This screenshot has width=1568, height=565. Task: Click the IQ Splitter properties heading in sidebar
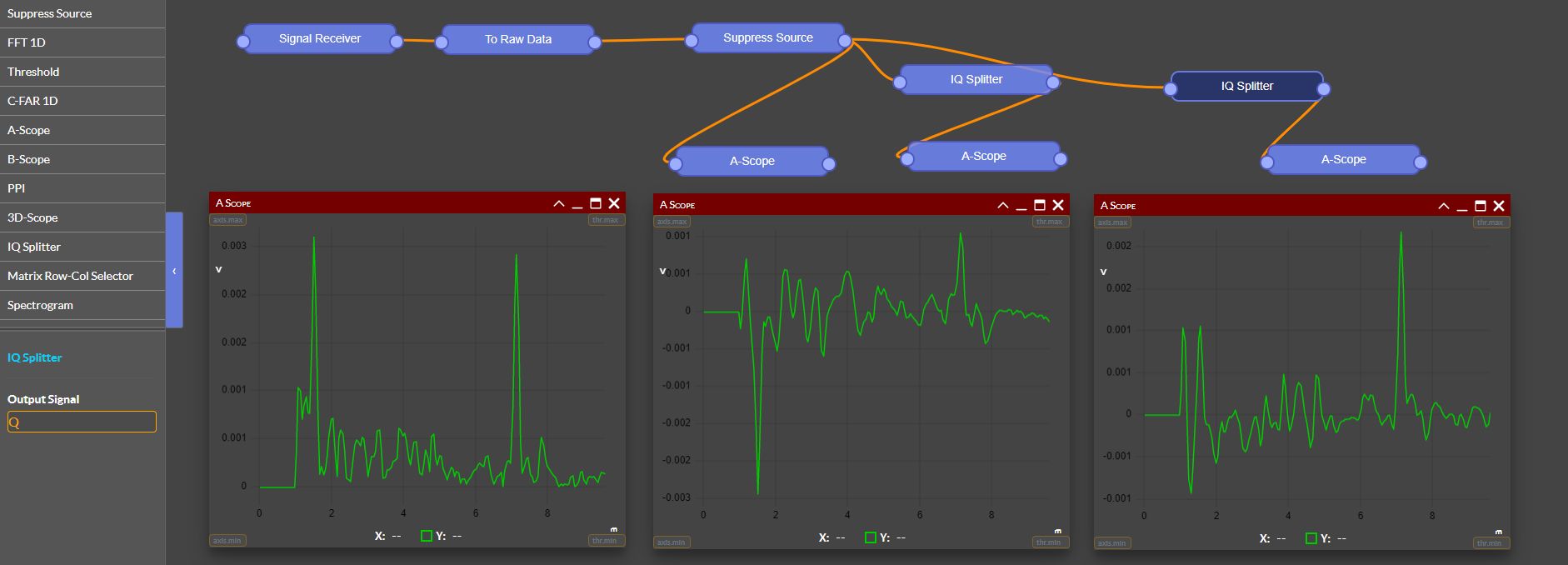[x=35, y=357]
